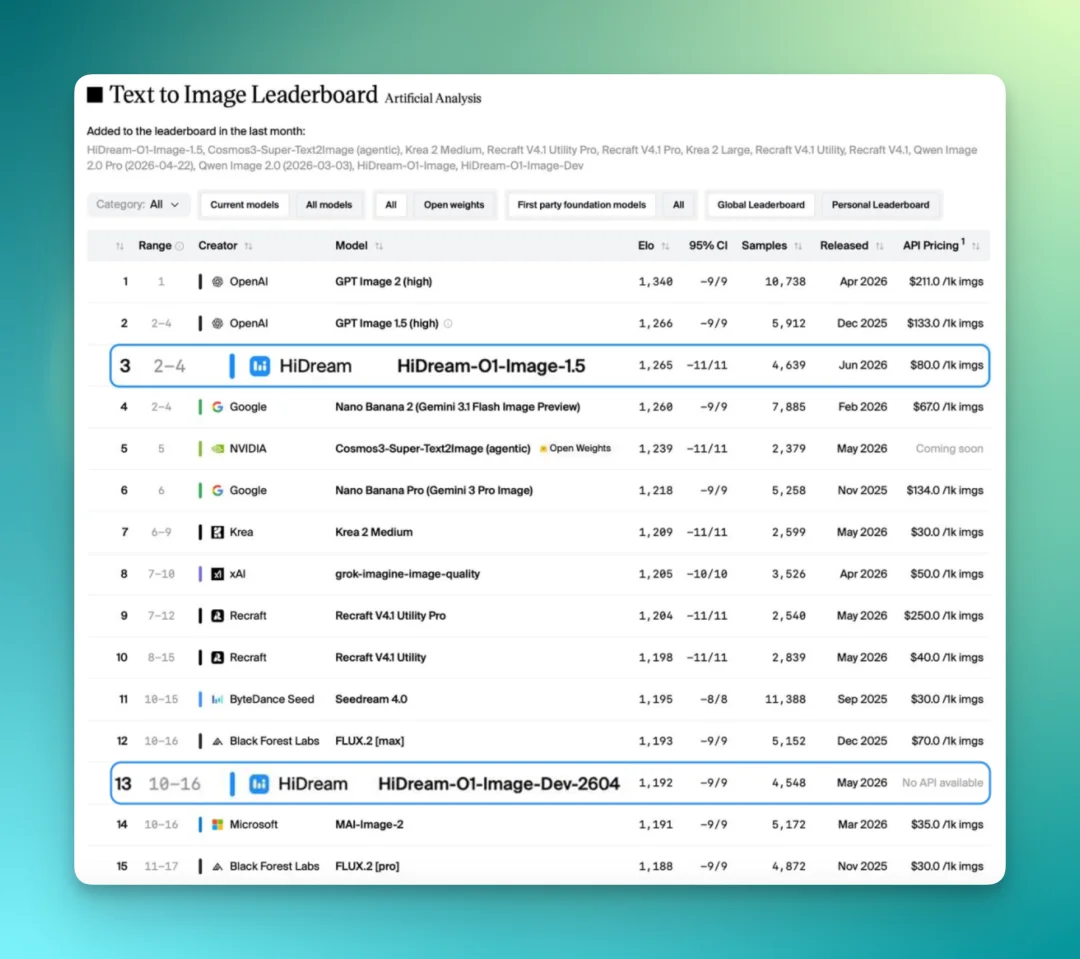Open the Seedream 4.0 model name
Screen dimensions: 1080x959
click(x=371, y=699)
